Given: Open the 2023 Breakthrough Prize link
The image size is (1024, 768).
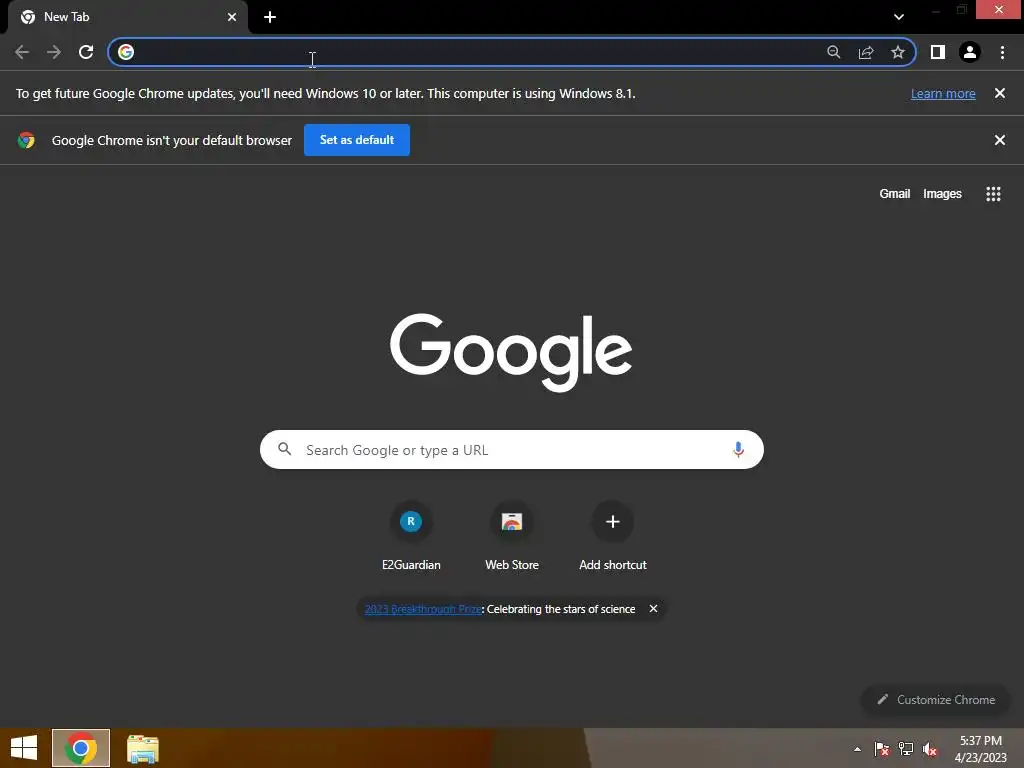Looking at the screenshot, I should coord(423,609).
